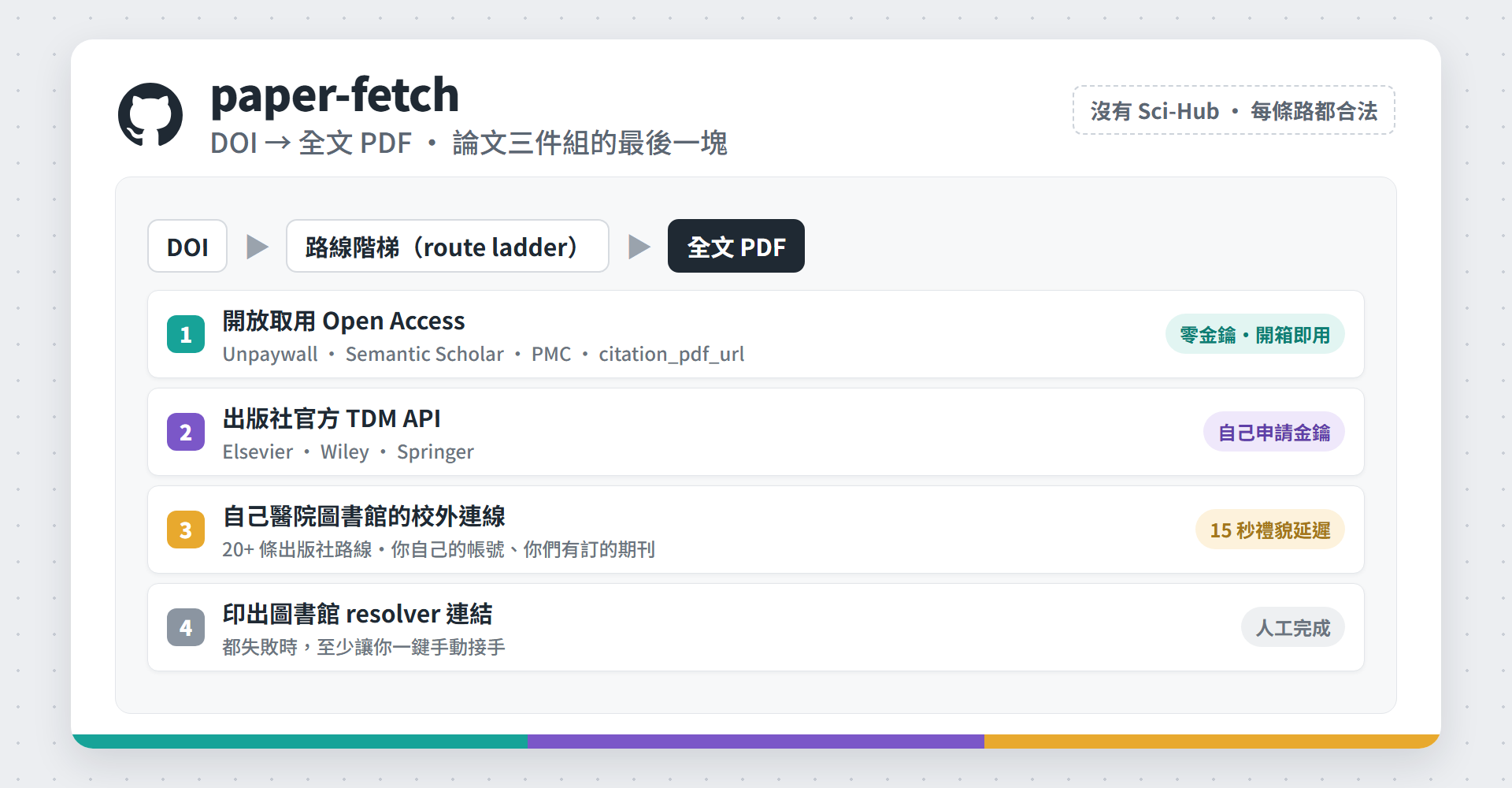The height and width of the screenshot is (788, 1512).
Task: Click the 零金鑰・開箱即用 green tag
Action: 1254,334
